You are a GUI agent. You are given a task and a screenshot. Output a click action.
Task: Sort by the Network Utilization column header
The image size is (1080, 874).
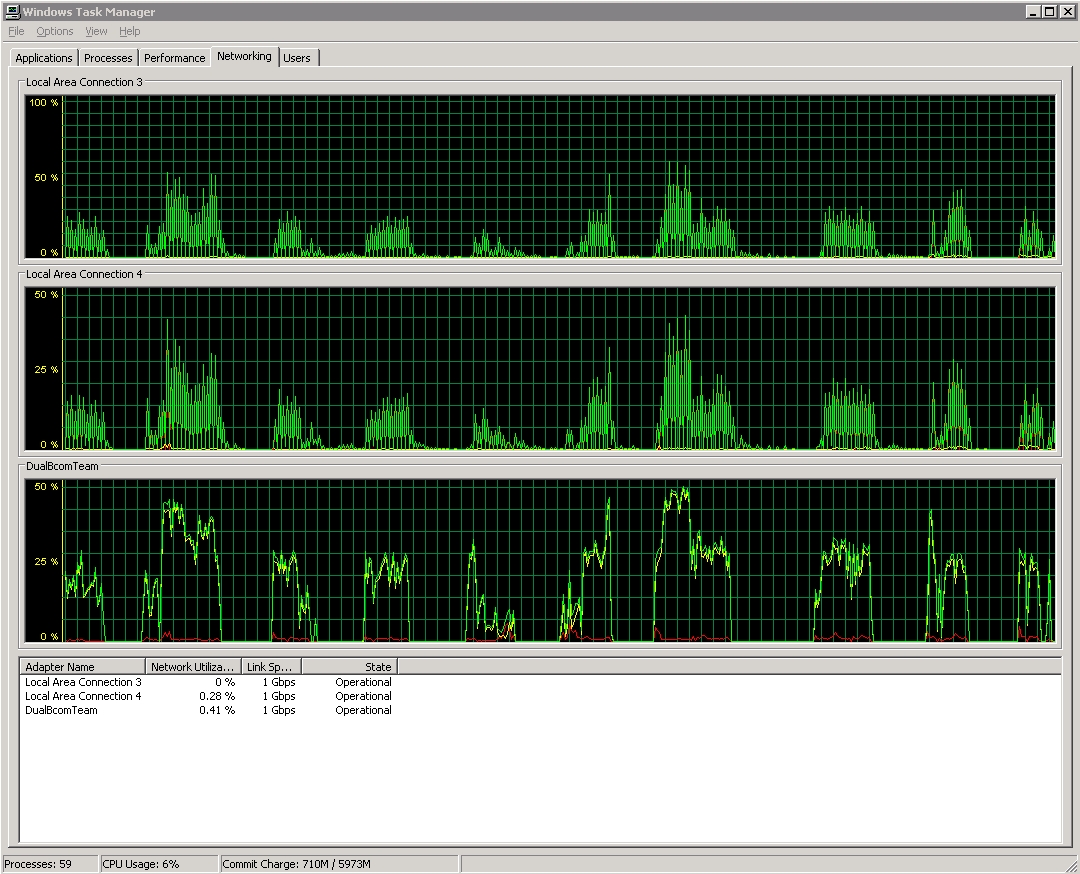point(193,666)
